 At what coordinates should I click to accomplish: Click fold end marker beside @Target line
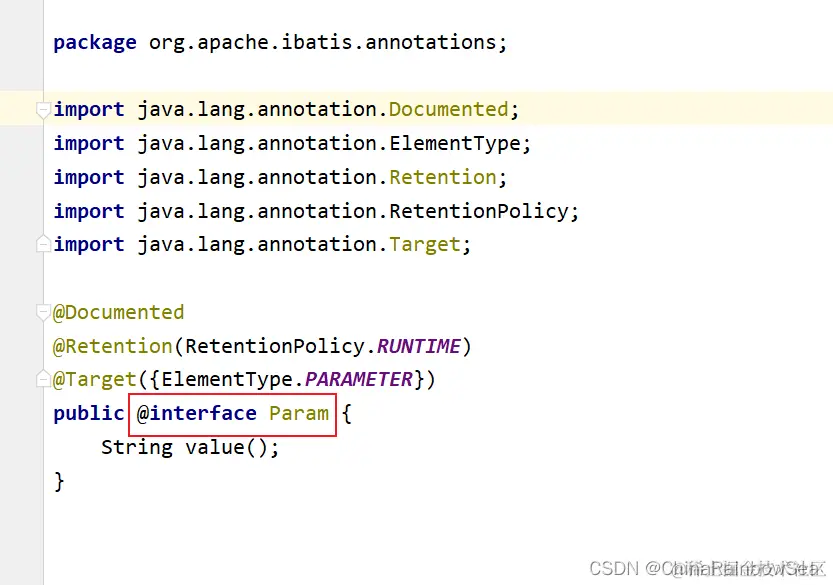coord(43,379)
